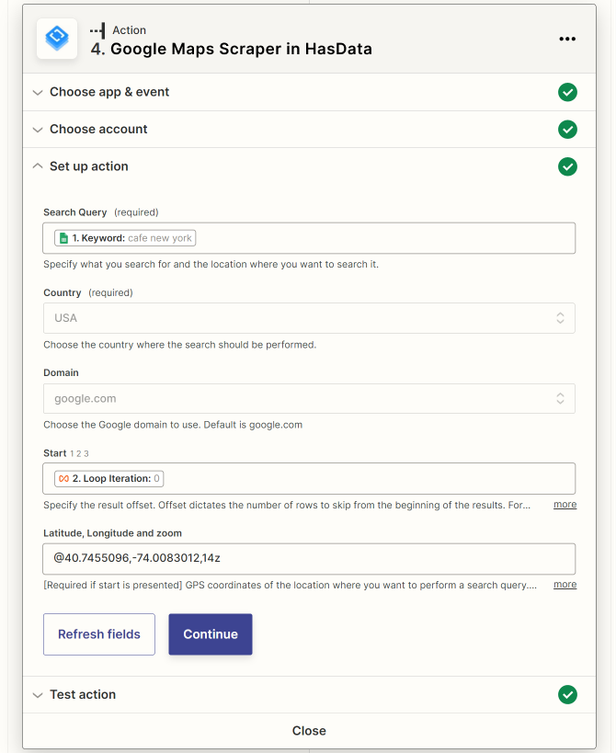This screenshot has width=616, height=753.
Task: Click the HasData app logo icon
Action: click(57, 39)
